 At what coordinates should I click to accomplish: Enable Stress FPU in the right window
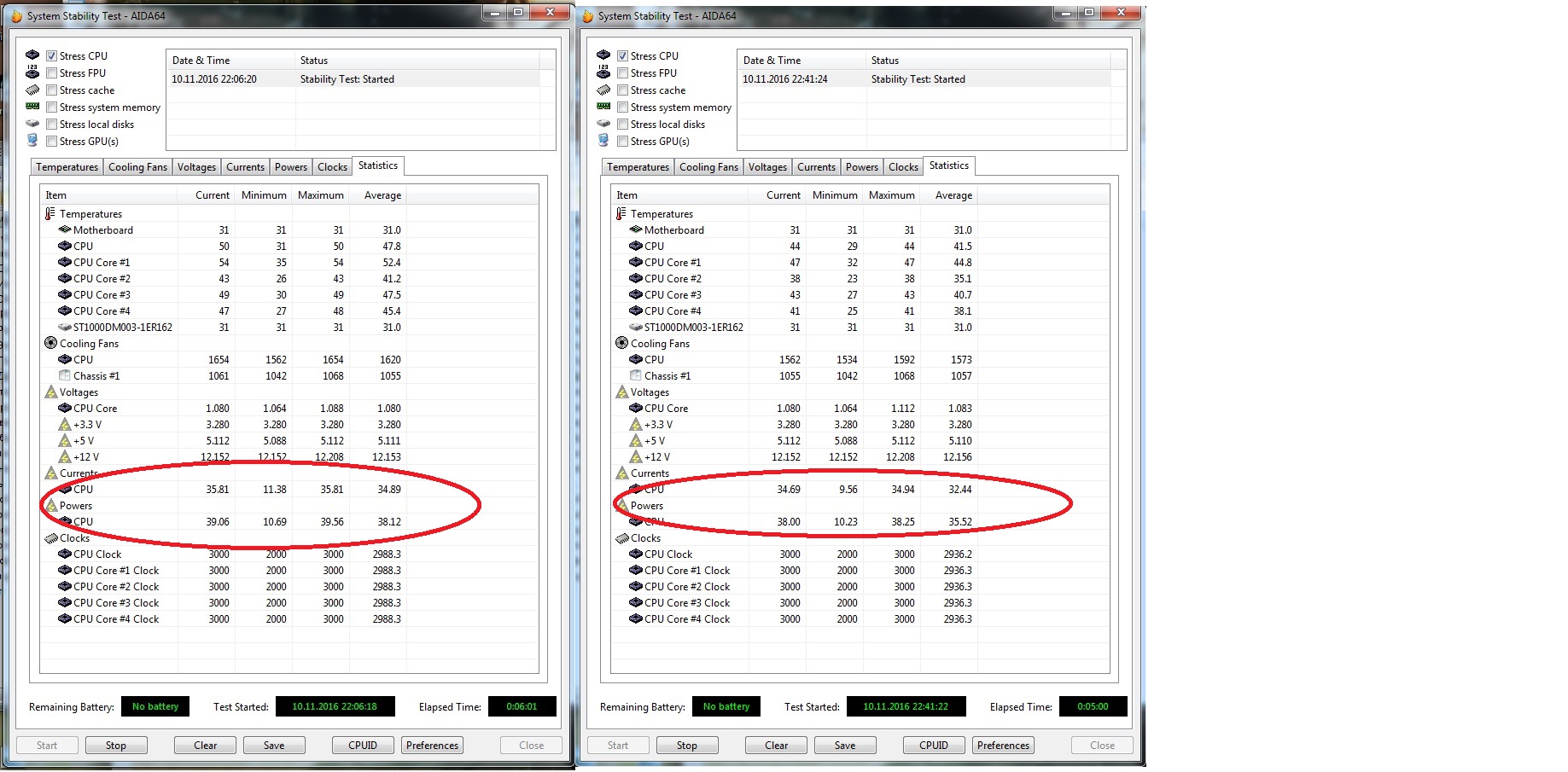(623, 73)
